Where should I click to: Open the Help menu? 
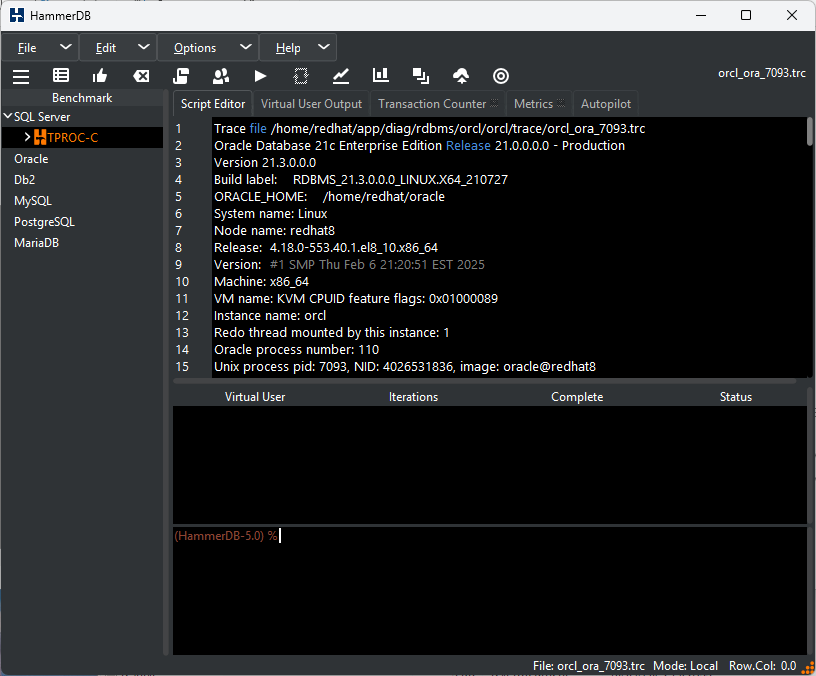tap(288, 48)
